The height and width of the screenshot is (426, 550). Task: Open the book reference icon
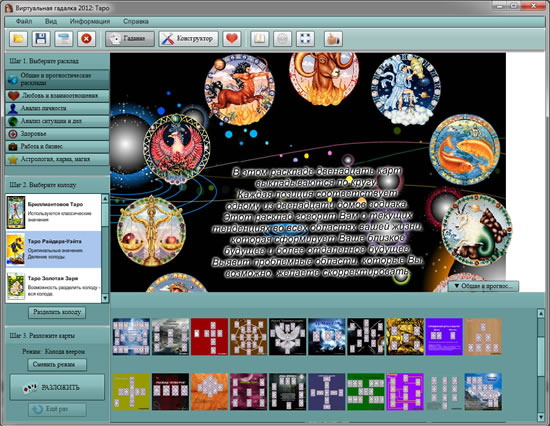(x=260, y=39)
